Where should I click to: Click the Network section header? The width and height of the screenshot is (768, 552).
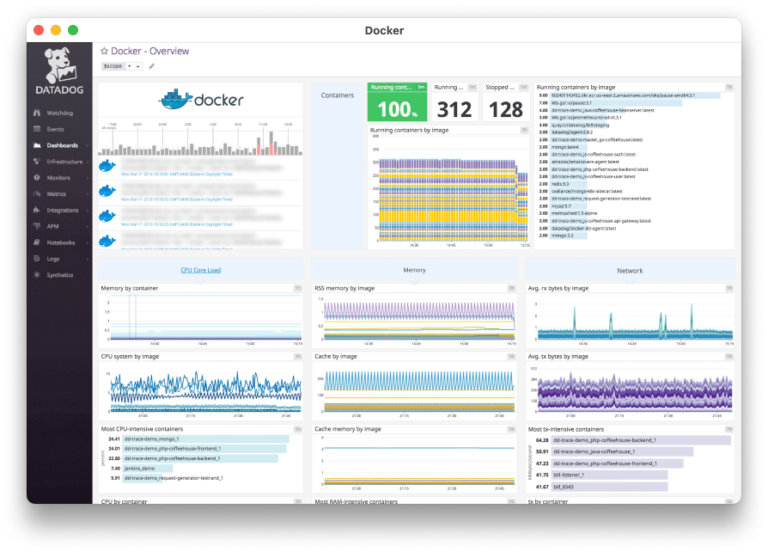(x=630, y=270)
